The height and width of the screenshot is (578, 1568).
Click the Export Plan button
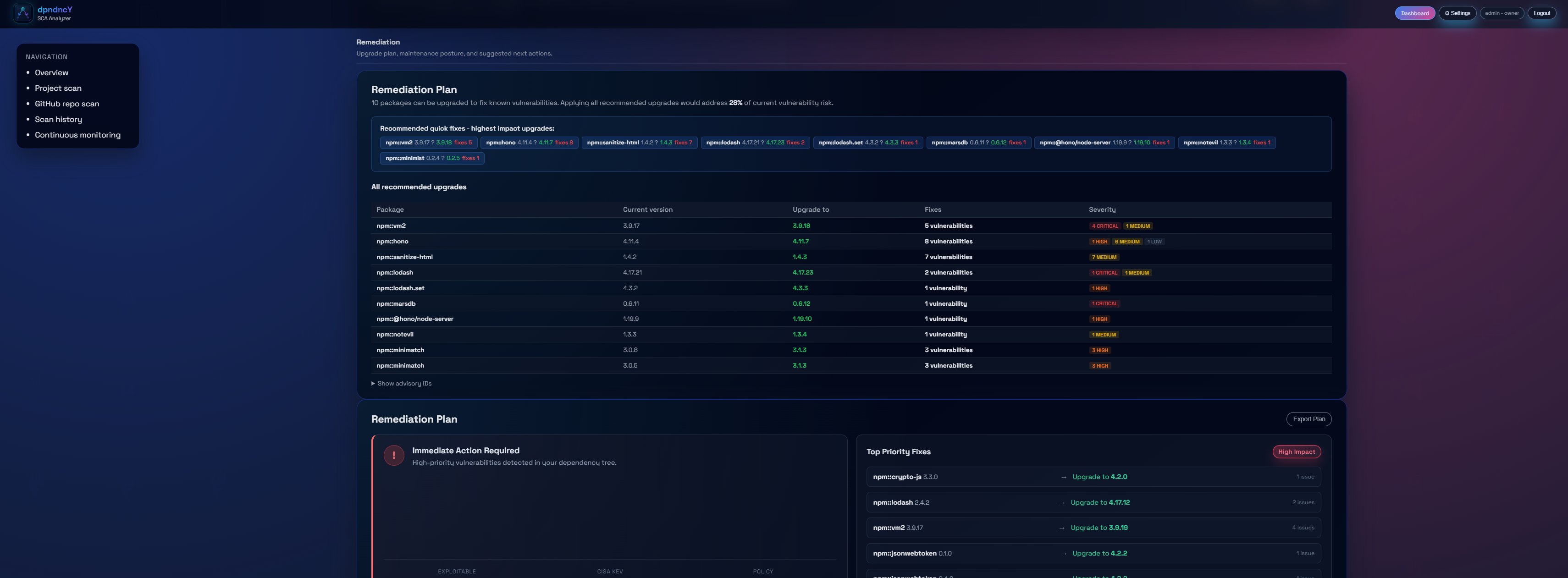(x=1308, y=419)
